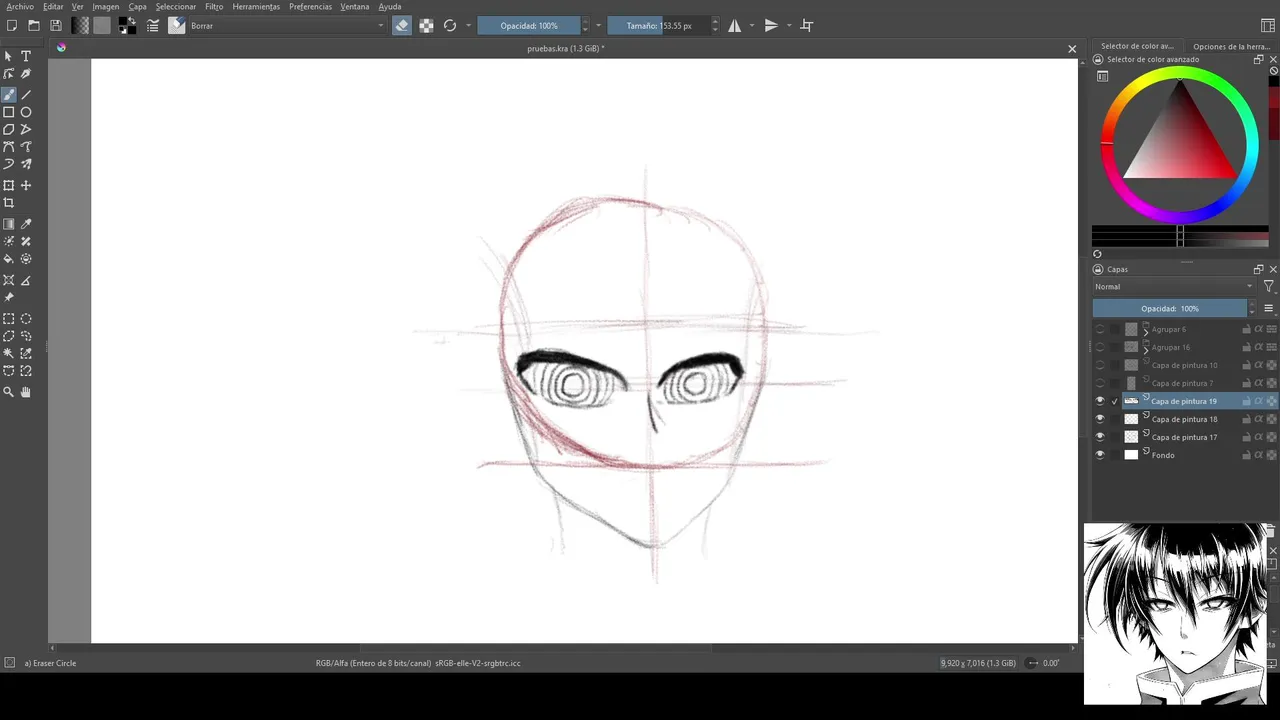Image resolution: width=1280 pixels, height=720 pixels.
Task: Select the Fondo layer row
Action: (x=1184, y=455)
